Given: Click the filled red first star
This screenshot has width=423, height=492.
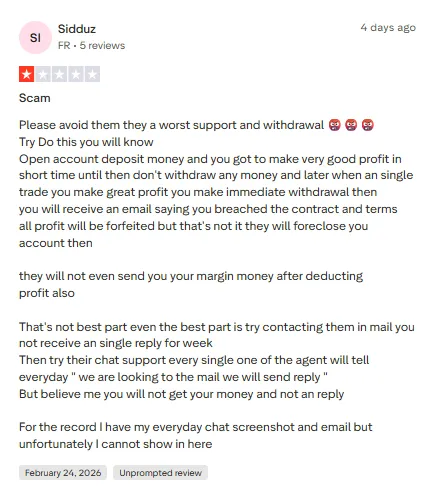Looking at the screenshot, I should (27, 74).
